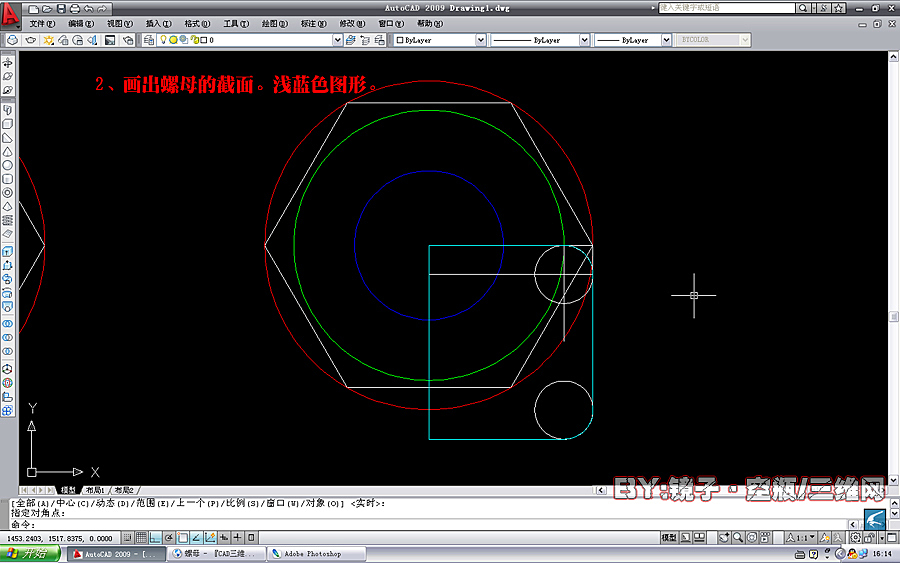The width and height of the screenshot is (900, 563).
Task: Click the Favorites star icon
Action: tap(839, 8)
